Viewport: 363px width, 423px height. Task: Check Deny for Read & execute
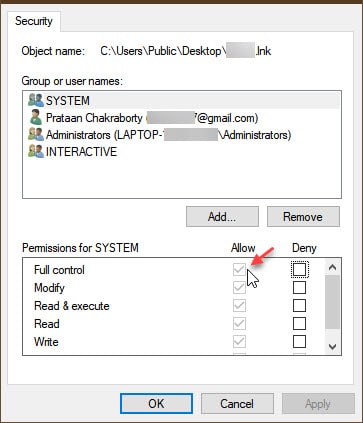(299, 306)
